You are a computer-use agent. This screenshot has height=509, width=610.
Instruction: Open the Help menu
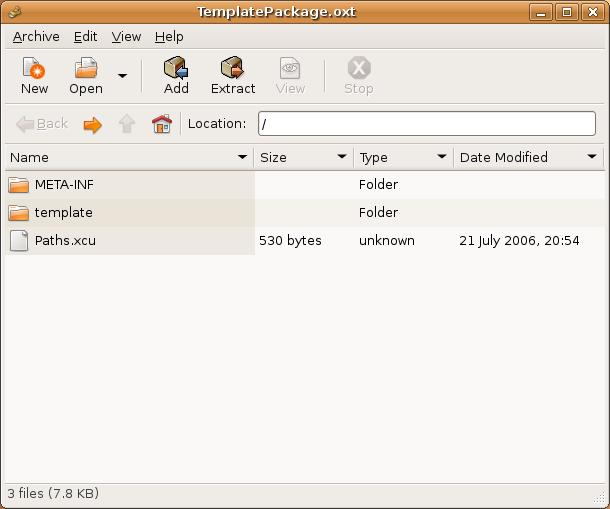pyautogui.click(x=169, y=36)
